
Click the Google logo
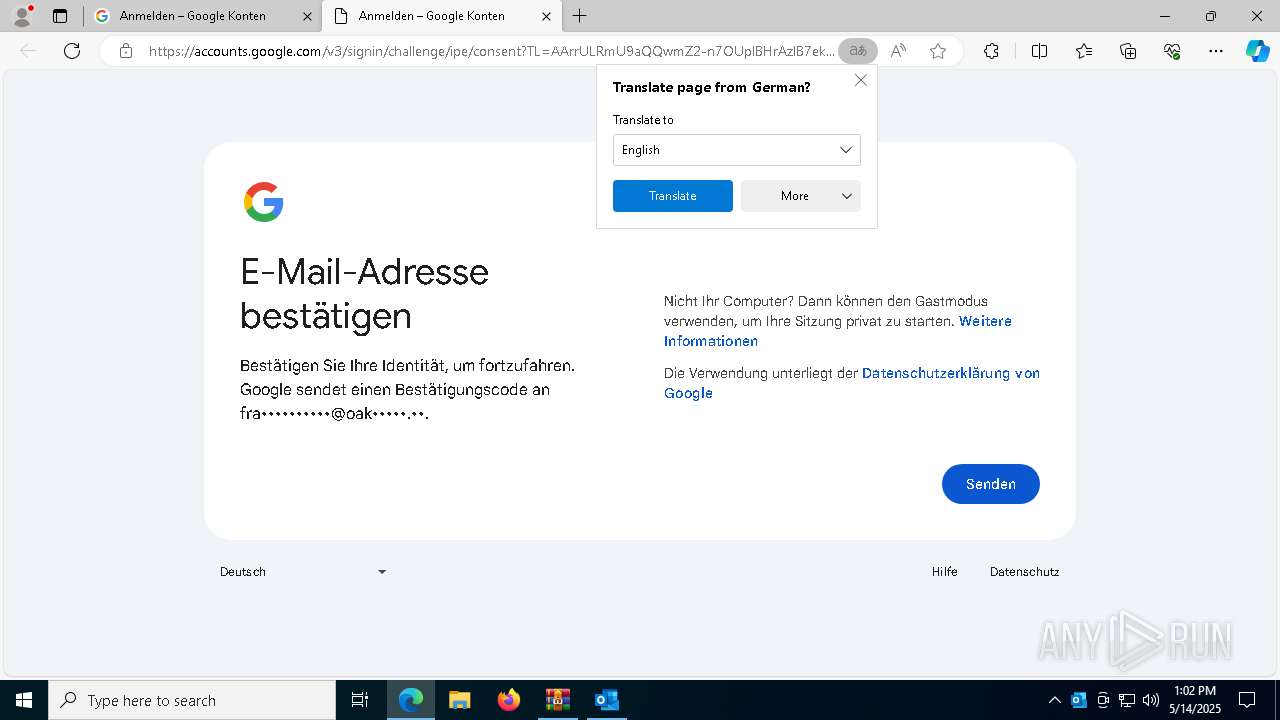[263, 202]
